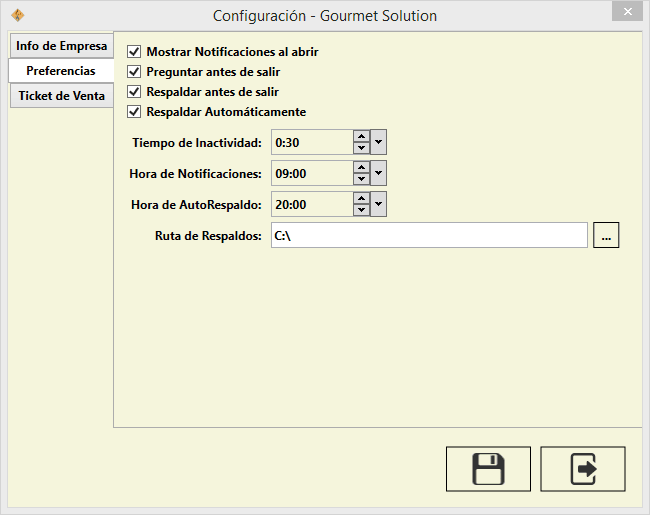The height and width of the screenshot is (515, 650).
Task: Click the exit door icon button
Action: [582, 469]
